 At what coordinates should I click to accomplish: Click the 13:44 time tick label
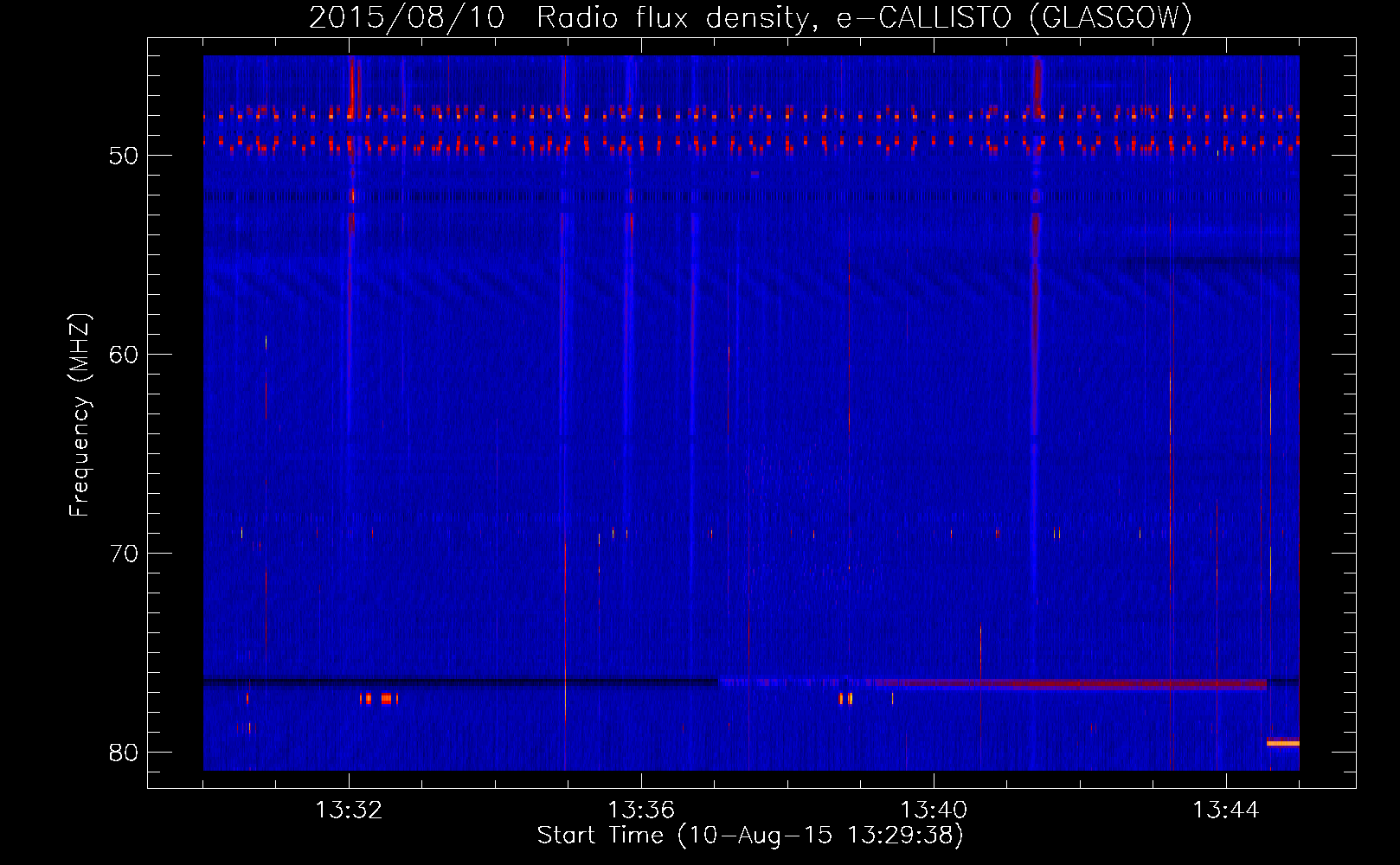click(x=1226, y=811)
